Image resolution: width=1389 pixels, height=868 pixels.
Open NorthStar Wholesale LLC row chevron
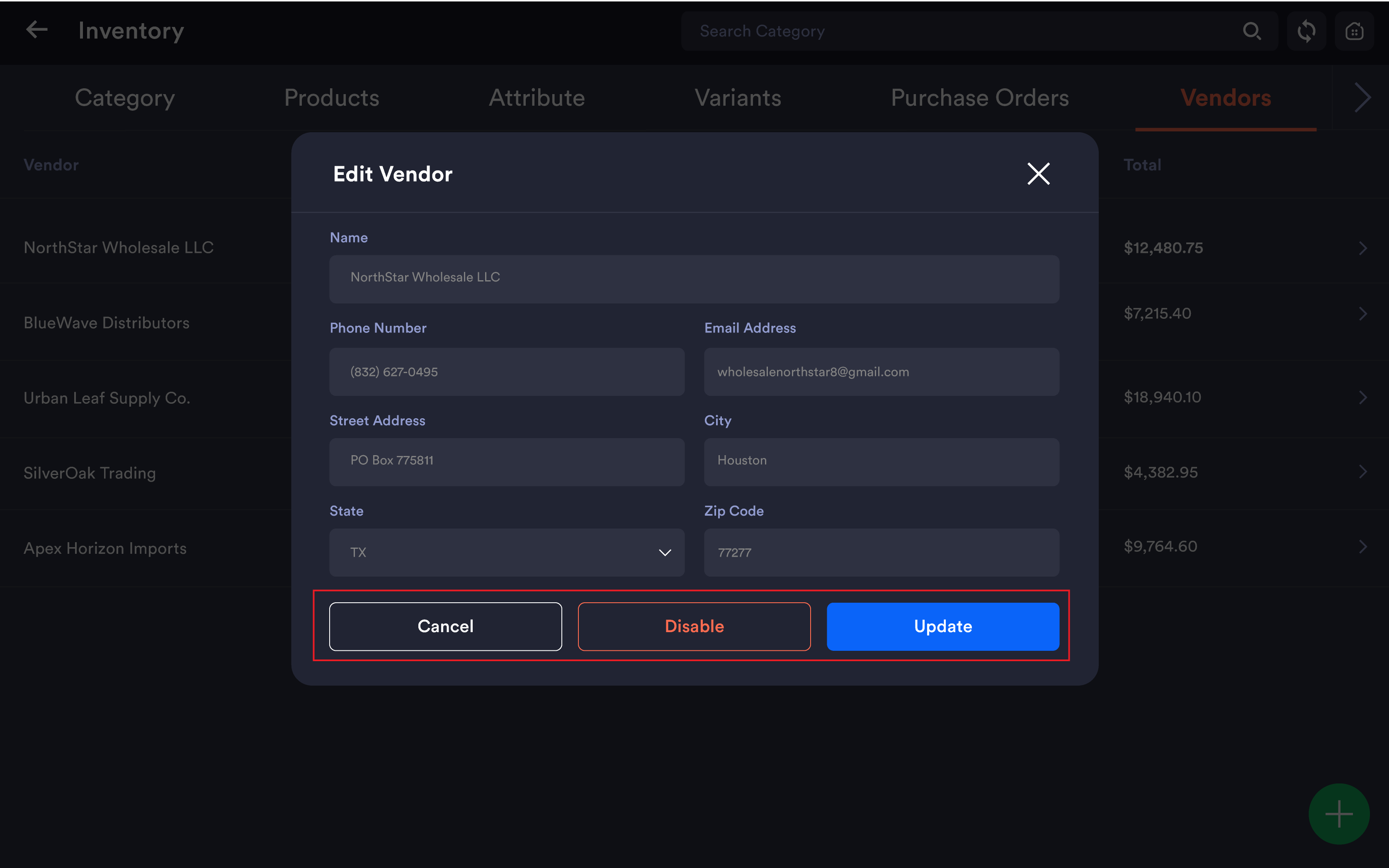point(1362,248)
